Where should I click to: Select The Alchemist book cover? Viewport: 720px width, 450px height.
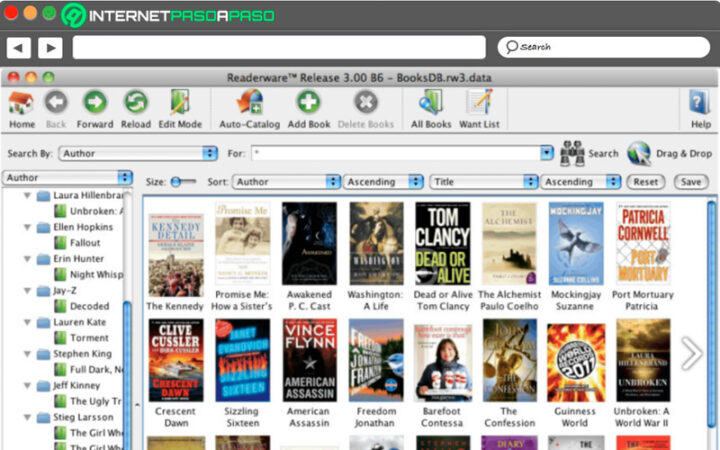[x=509, y=243]
